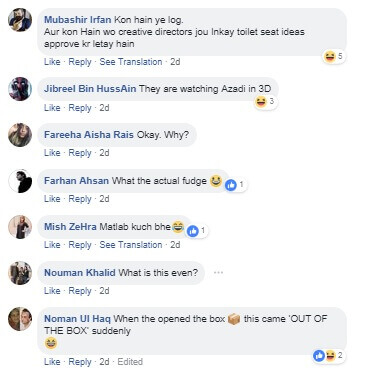
Task: Click Nouman Khalid's name link
Action: [80, 273]
